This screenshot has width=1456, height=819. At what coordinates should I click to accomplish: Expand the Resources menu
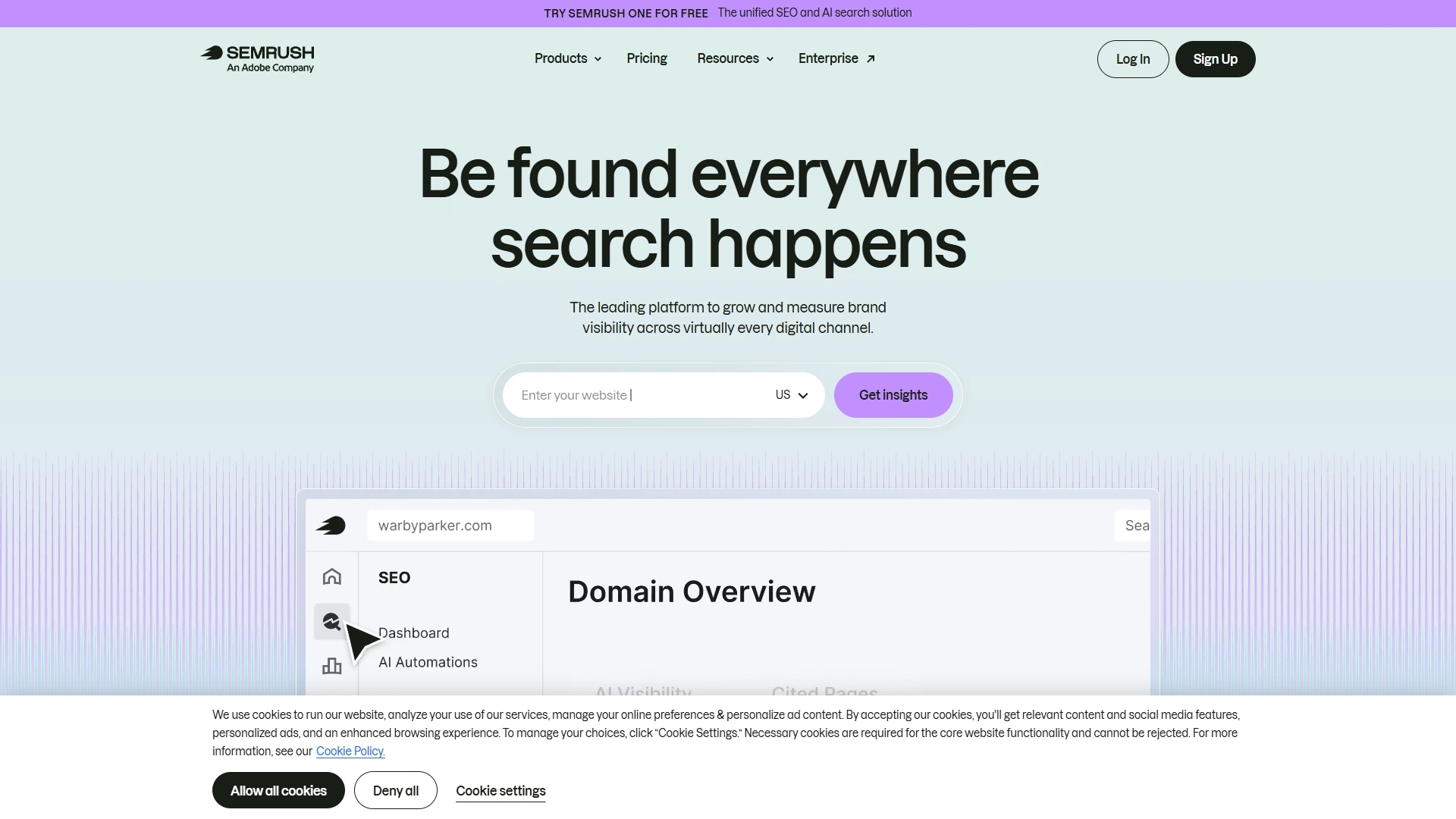pos(735,58)
